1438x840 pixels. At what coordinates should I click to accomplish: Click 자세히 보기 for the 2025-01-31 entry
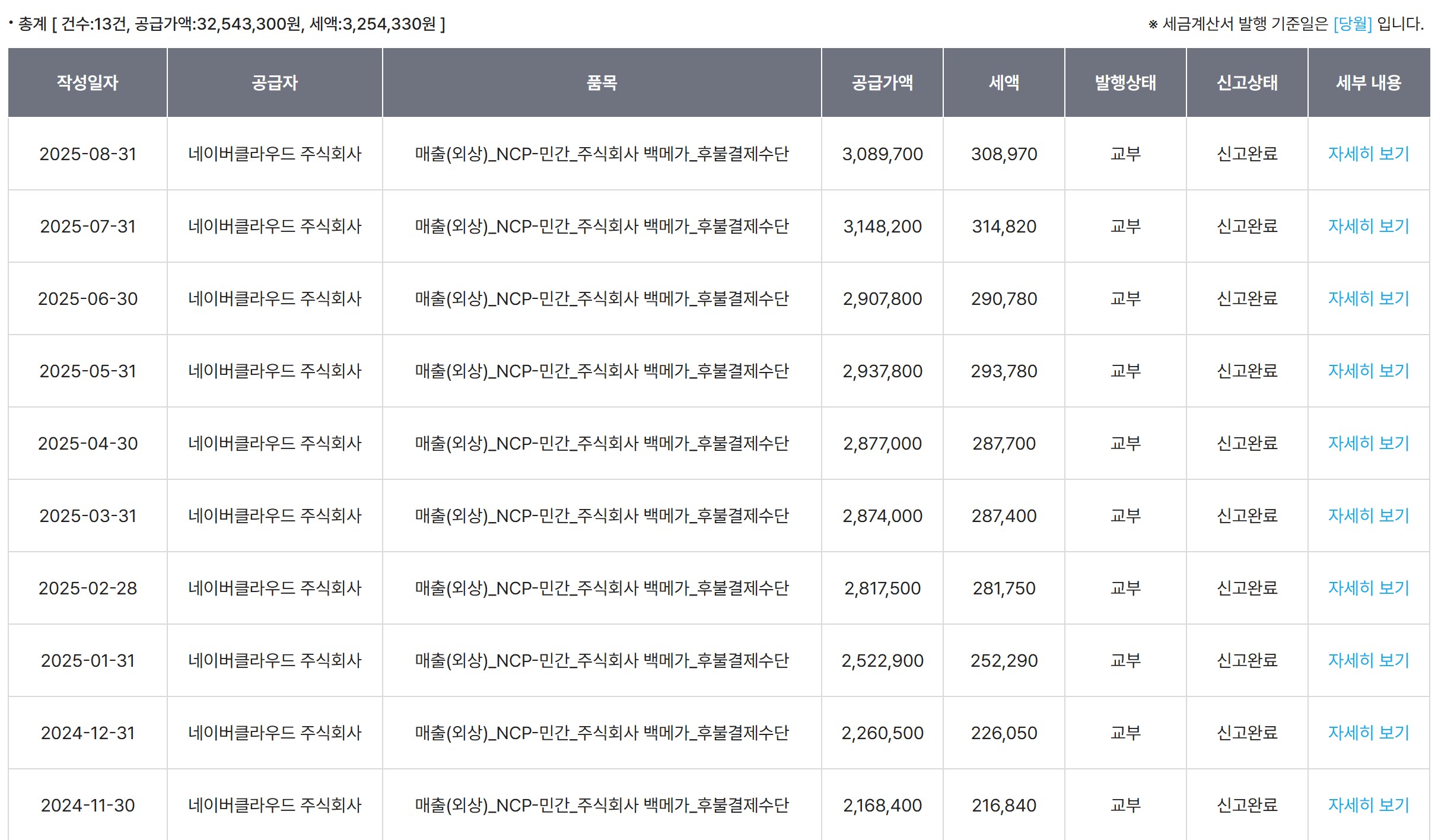click(1368, 660)
